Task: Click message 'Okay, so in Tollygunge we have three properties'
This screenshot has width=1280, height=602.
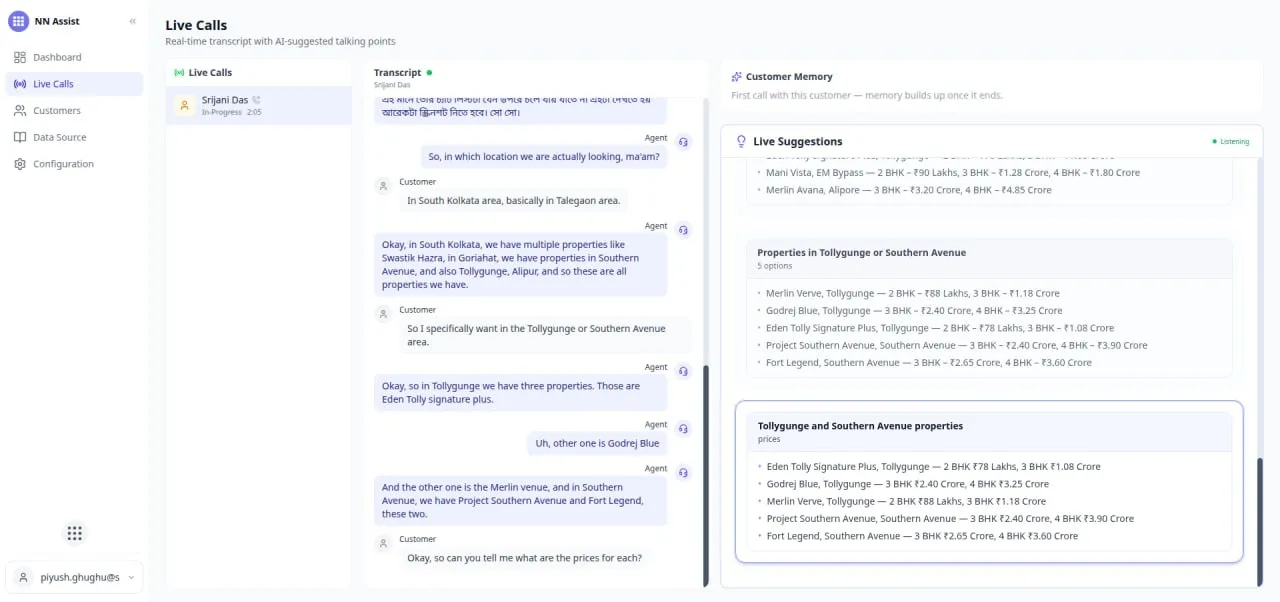Action: (x=521, y=393)
